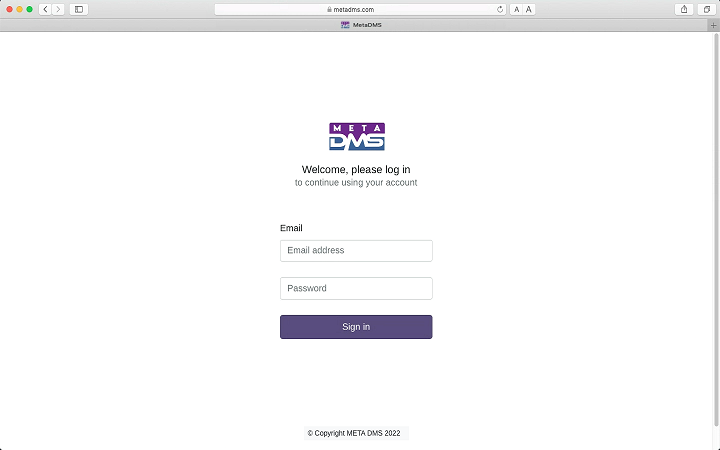
Task: Click the lock icon beside the URL
Action: (x=329, y=9)
